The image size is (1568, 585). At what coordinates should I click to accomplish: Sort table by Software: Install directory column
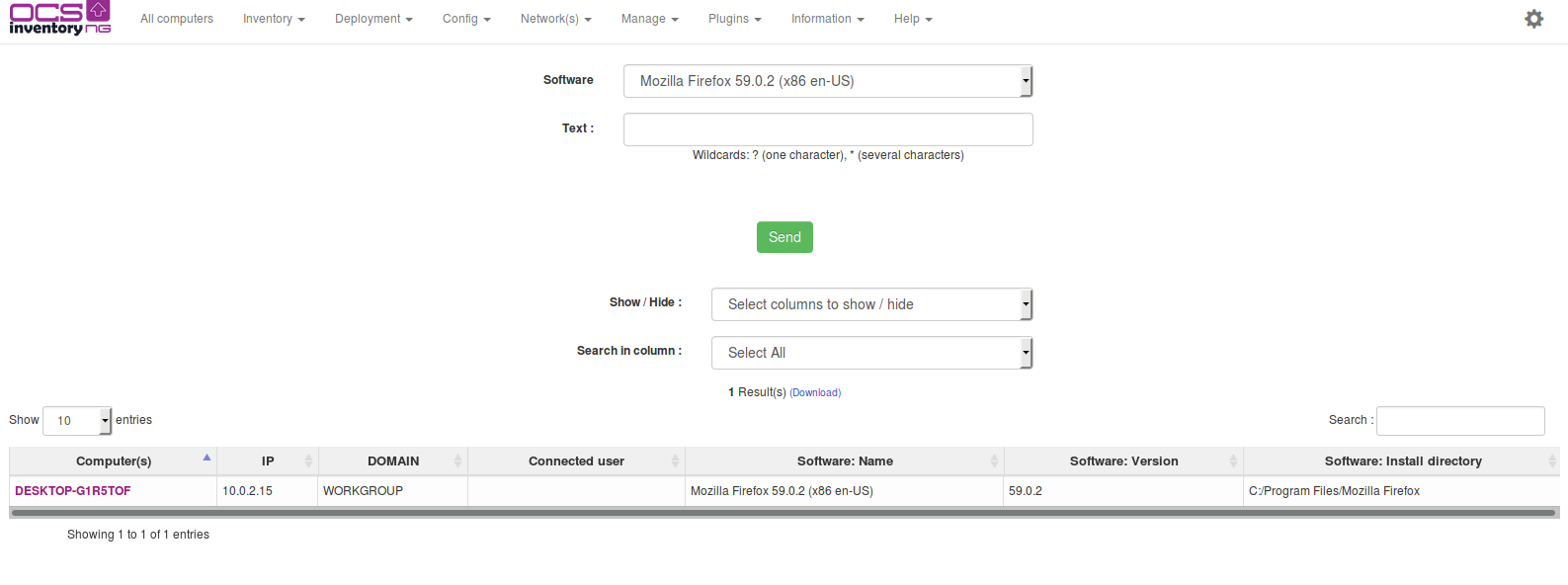point(1402,461)
